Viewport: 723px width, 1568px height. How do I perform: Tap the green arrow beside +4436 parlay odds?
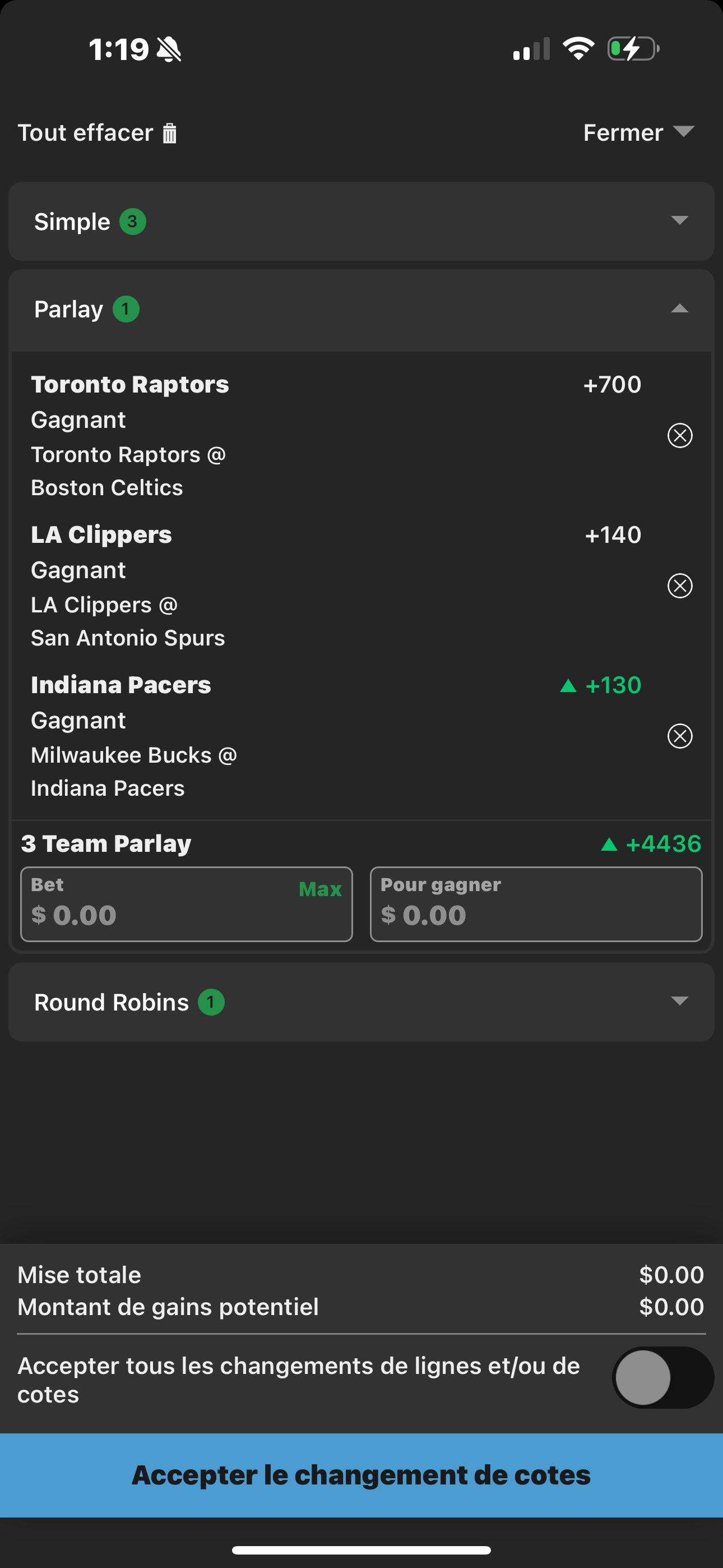tap(609, 844)
